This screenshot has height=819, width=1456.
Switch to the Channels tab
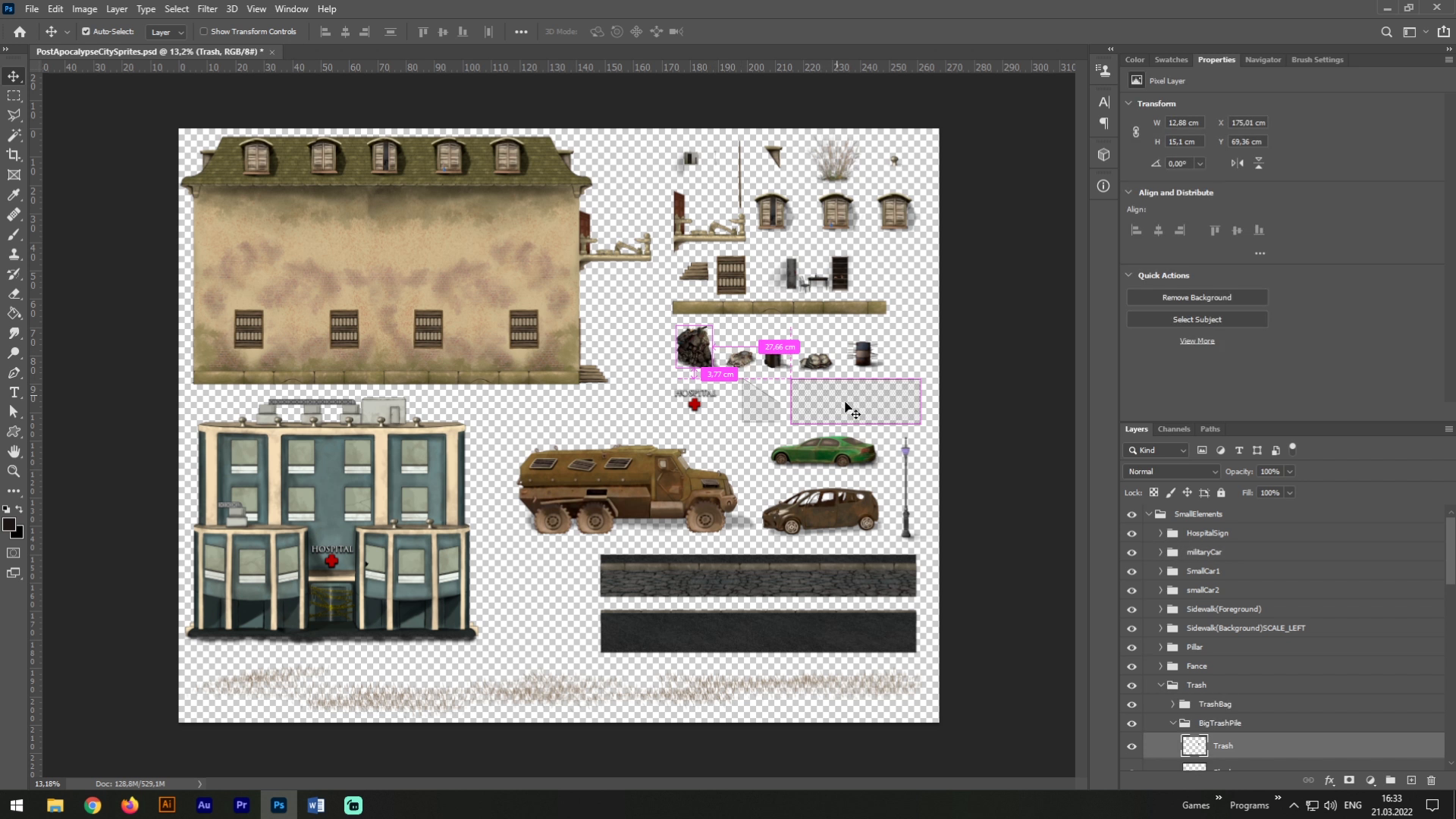point(1173,429)
